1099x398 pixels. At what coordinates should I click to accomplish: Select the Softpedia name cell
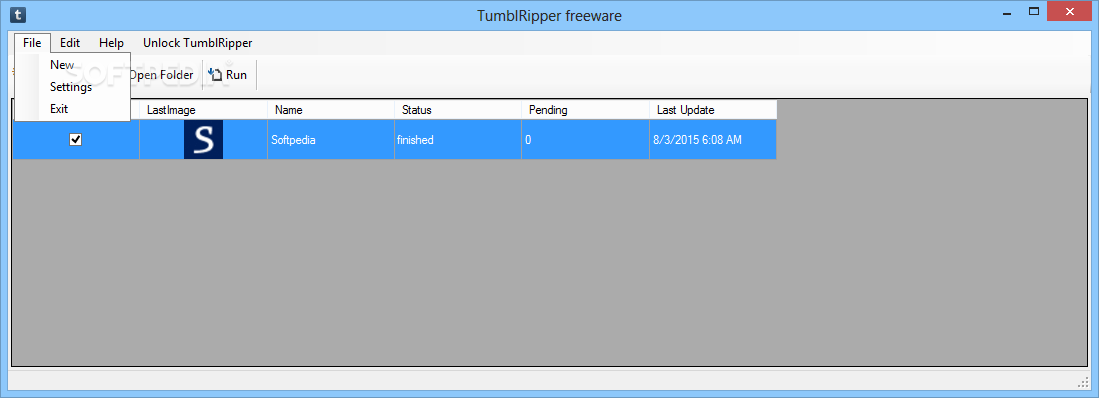[x=331, y=139]
